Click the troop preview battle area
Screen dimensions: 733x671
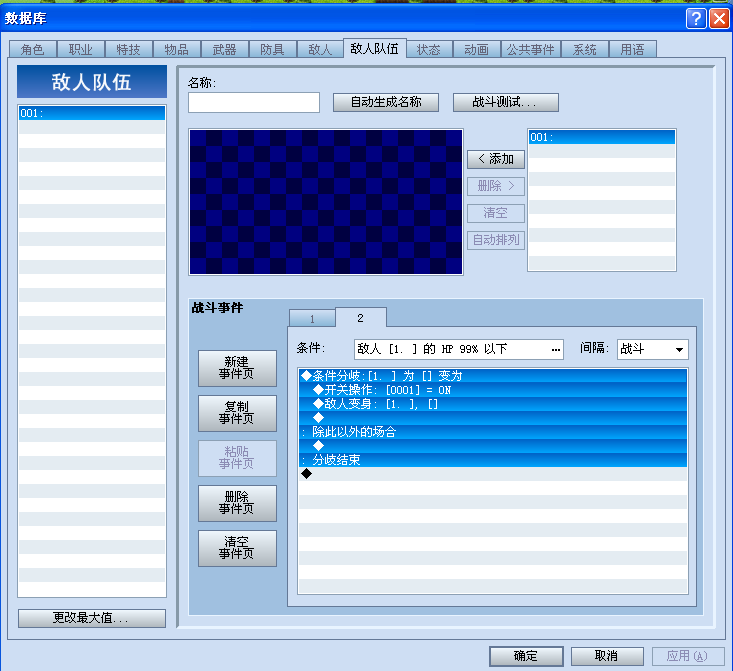click(x=326, y=202)
